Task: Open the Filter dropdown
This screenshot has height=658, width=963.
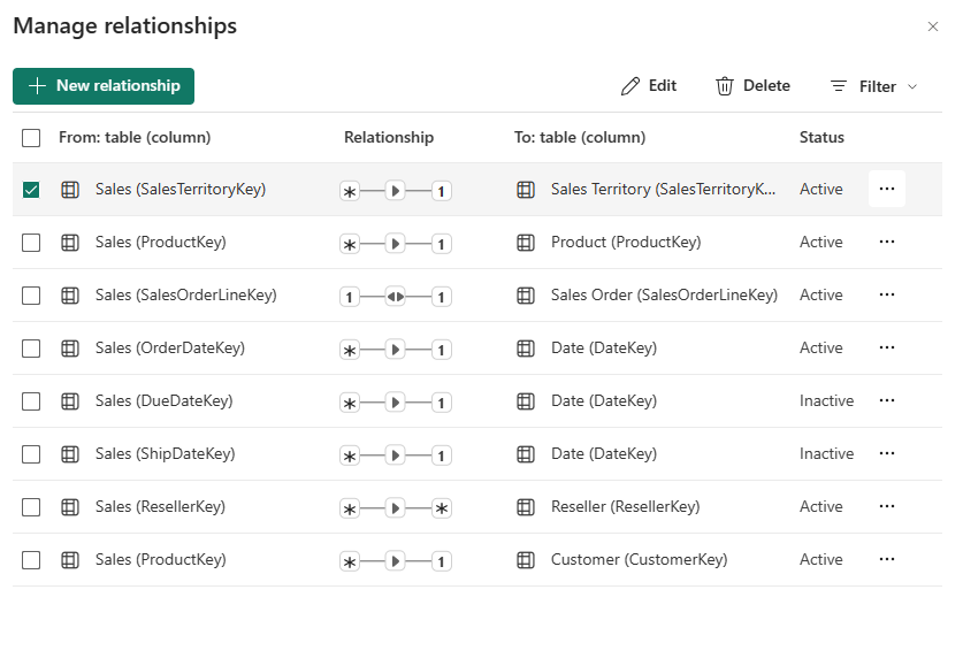Action: [874, 87]
